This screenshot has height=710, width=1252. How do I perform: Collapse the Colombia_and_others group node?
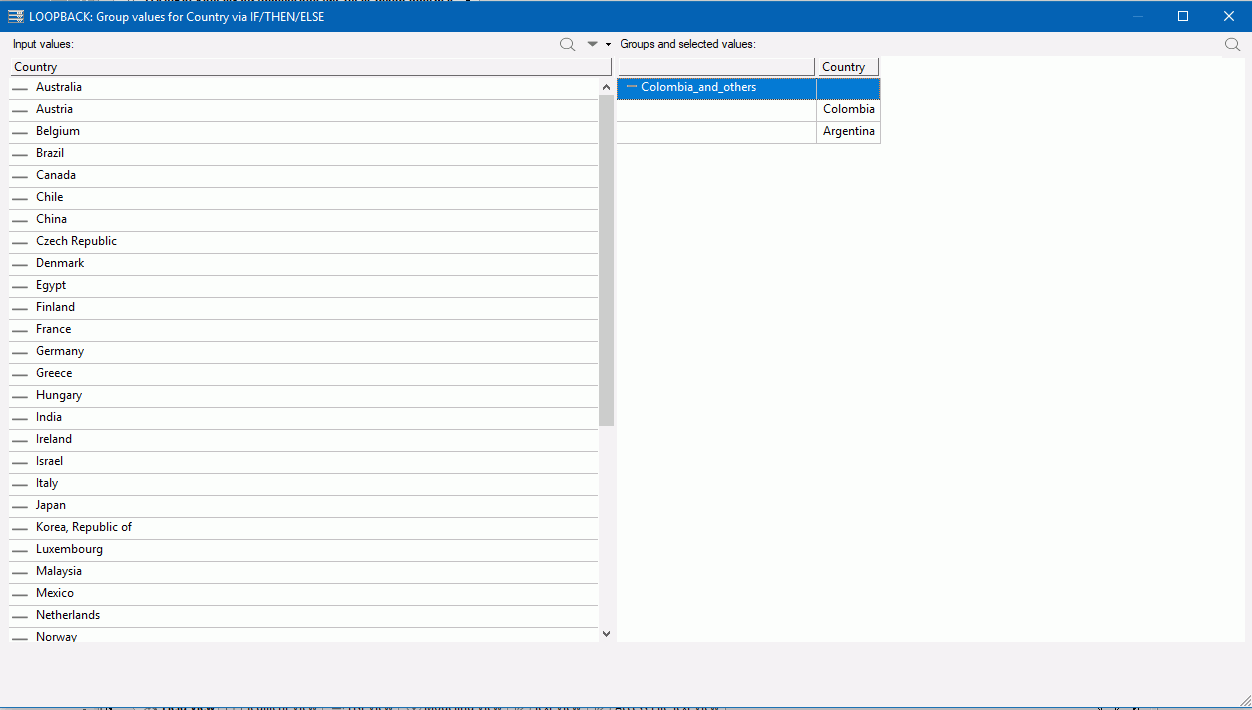tap(631, 87)
